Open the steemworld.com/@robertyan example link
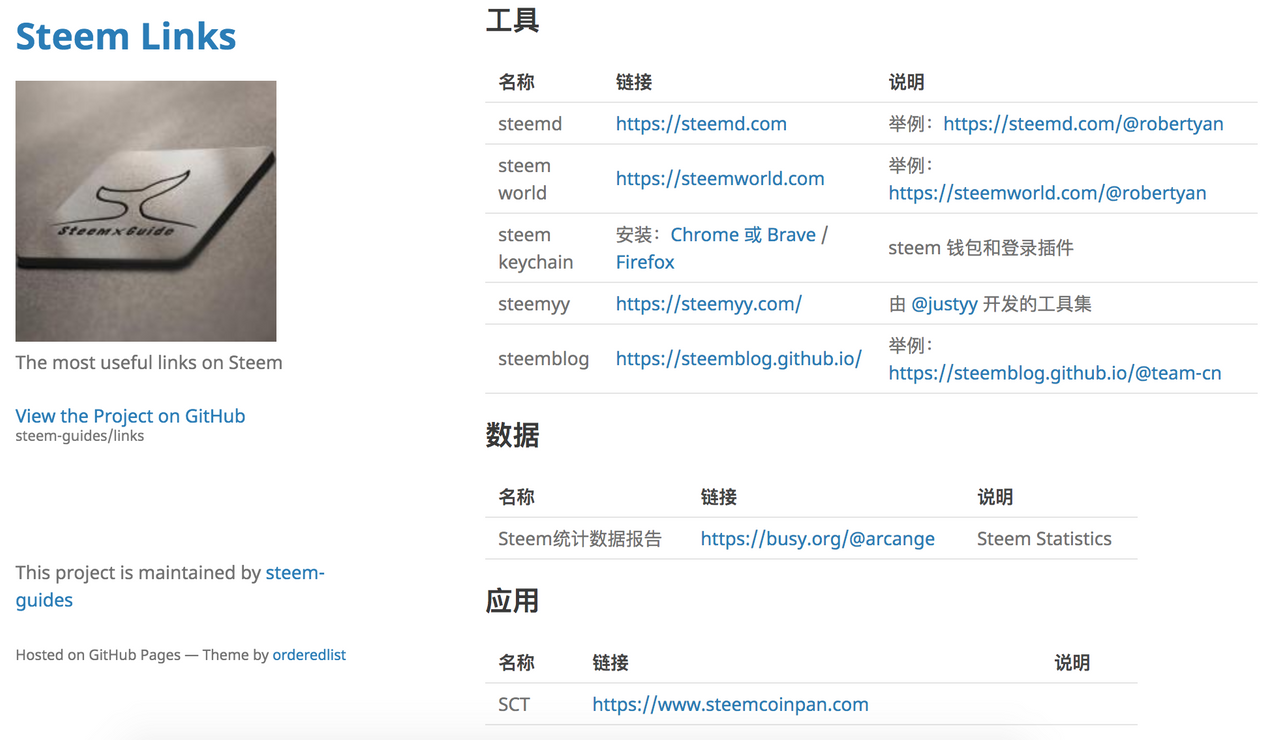Image resolution: width=1280 pixels, height=740 pixels. [x=1047, y=193]
